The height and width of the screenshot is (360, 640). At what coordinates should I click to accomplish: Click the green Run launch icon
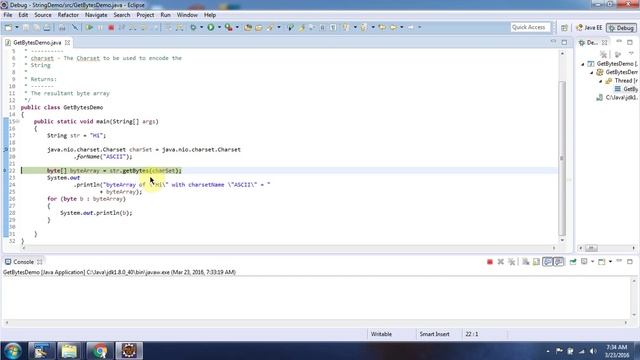point(211,27)
